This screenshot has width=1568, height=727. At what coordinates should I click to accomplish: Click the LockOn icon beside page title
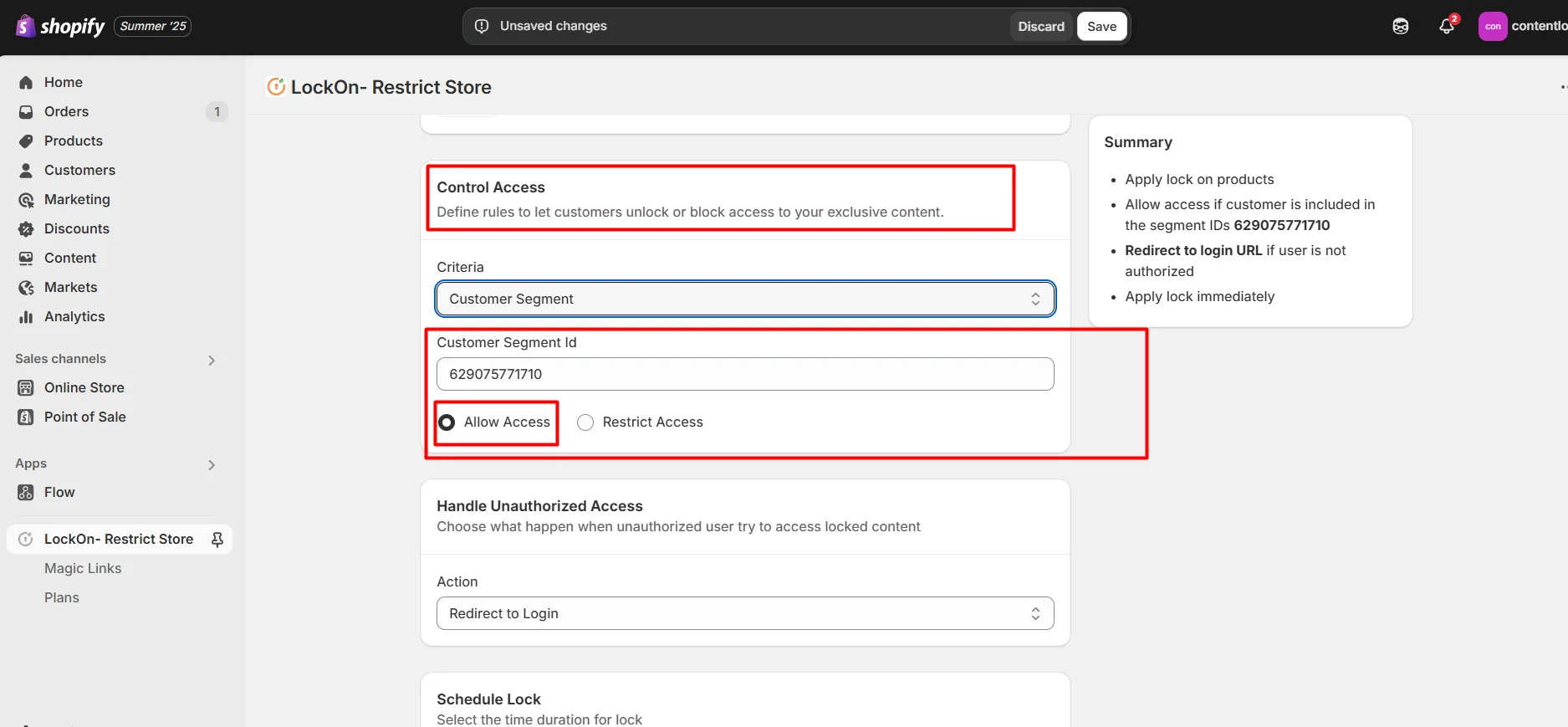click(276, 86)
